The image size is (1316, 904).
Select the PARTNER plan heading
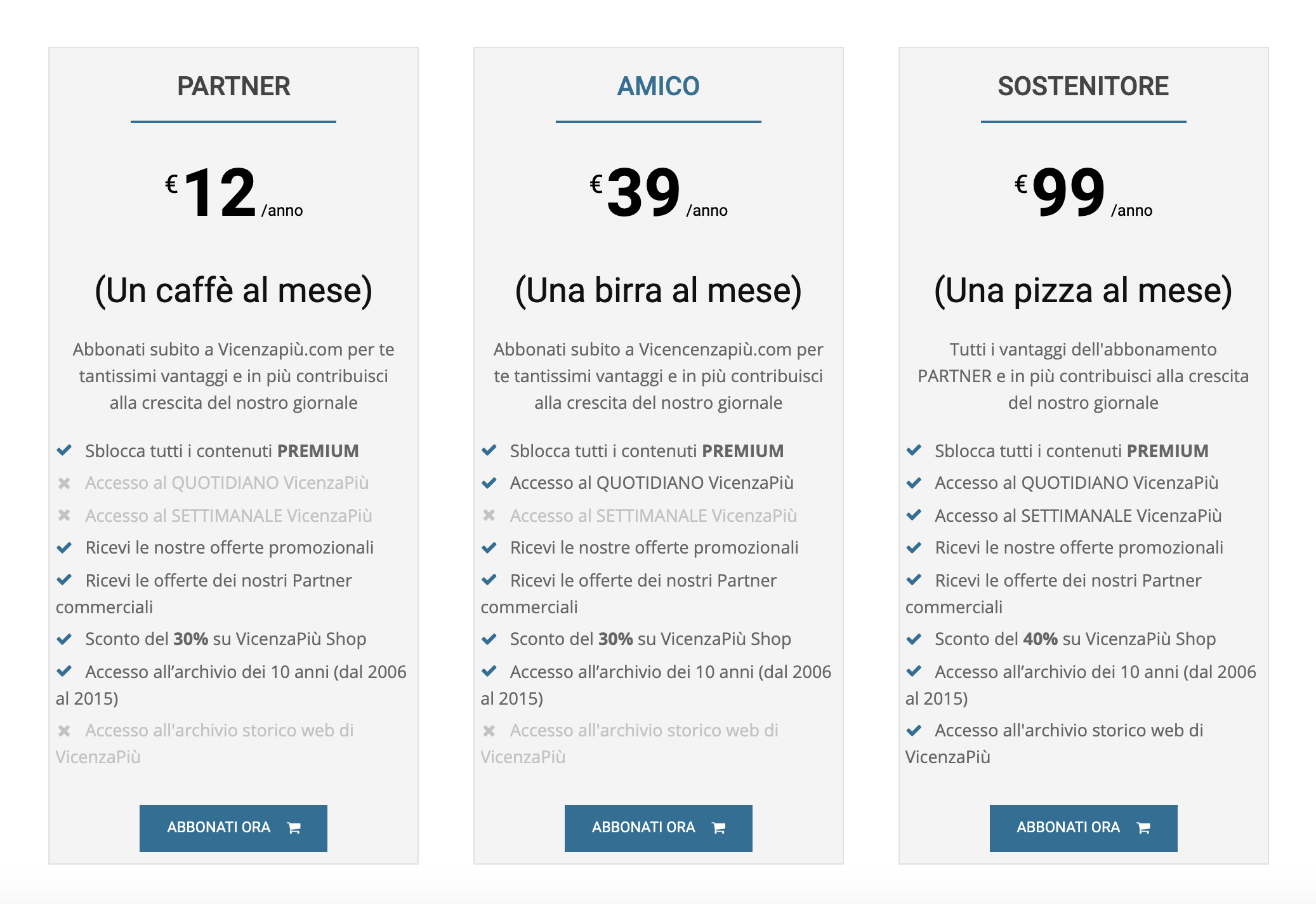pyautogui.click(x=234, y=86)
